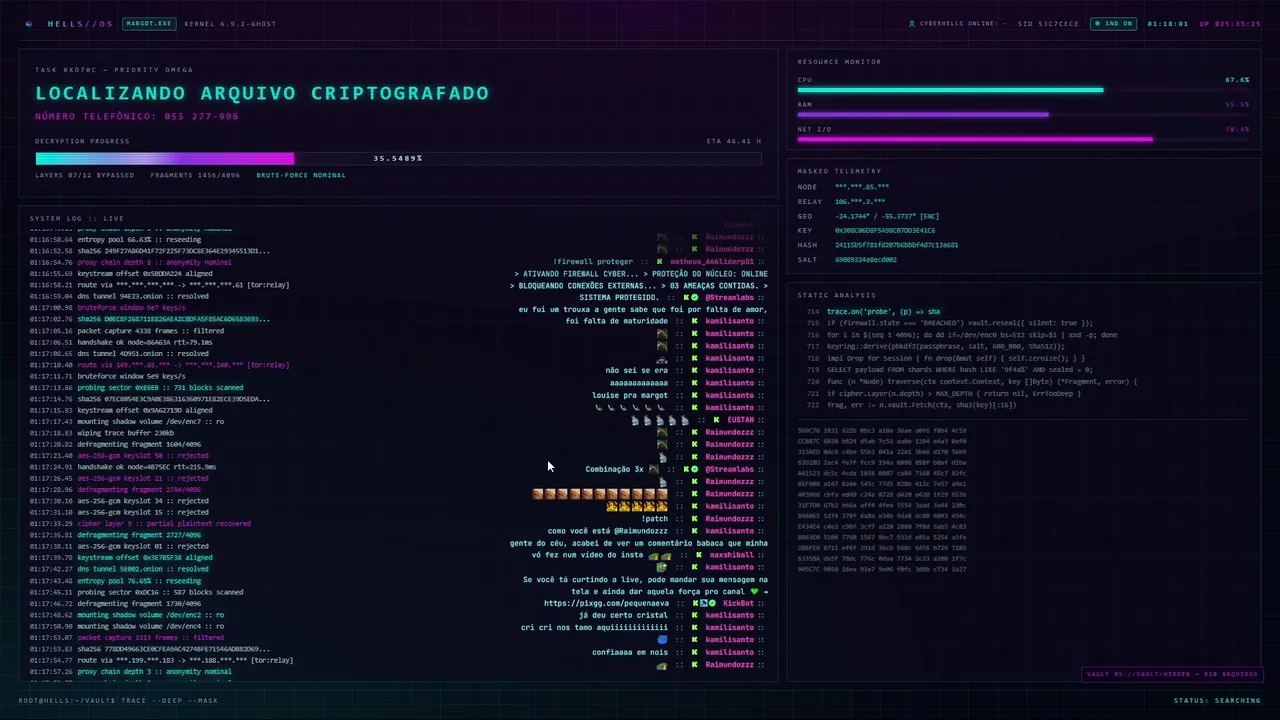Click the HELLS//OS logo icon
1280x720 pixels.
(x=29, y=23)
